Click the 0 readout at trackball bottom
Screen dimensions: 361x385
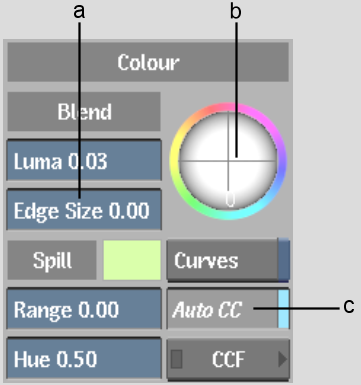[230, 199]
